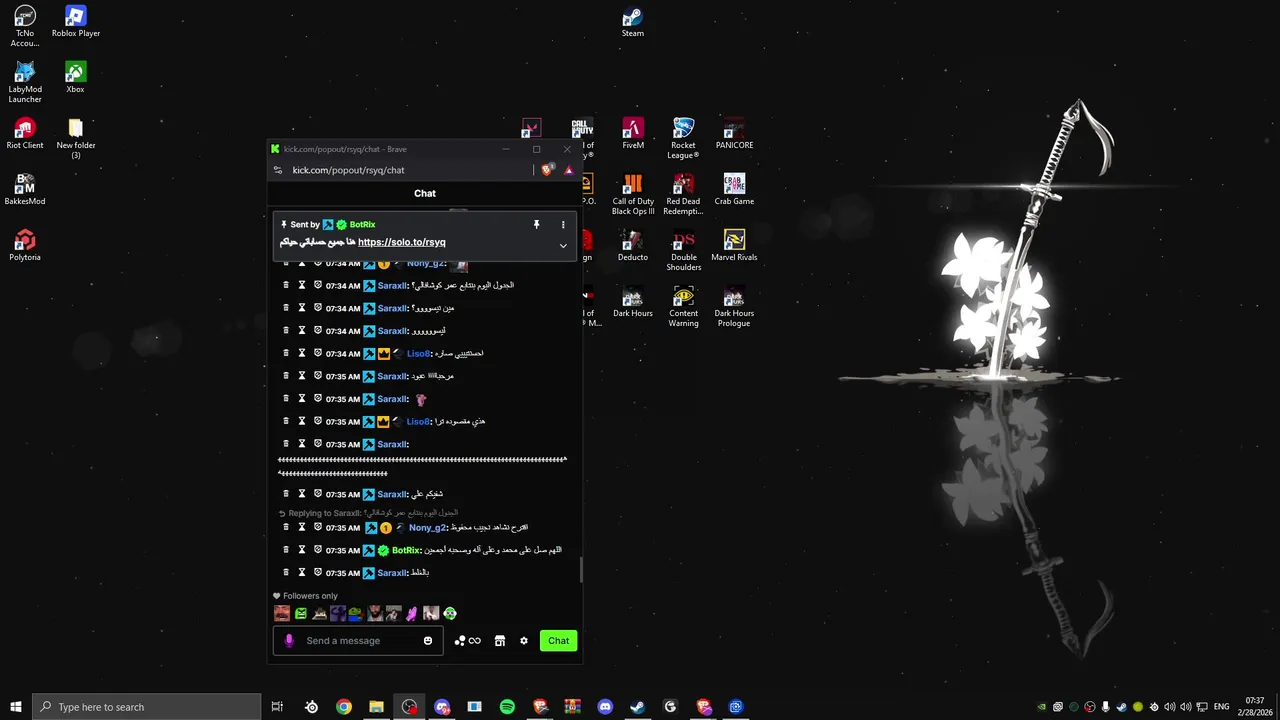
Task: Select the FiveM desktop icon
Action: (633, 134)
